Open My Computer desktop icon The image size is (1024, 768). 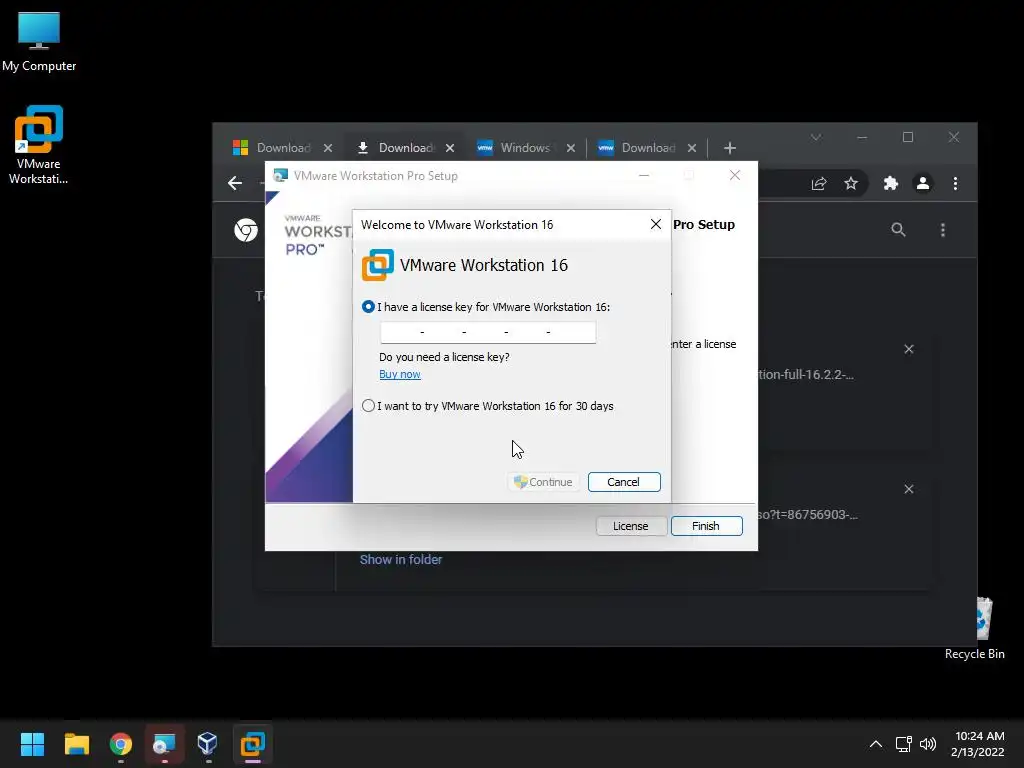coord(39,41)
